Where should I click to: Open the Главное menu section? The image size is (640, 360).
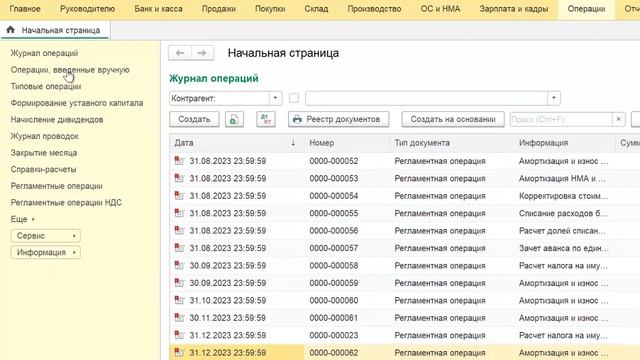pos(25,9)
